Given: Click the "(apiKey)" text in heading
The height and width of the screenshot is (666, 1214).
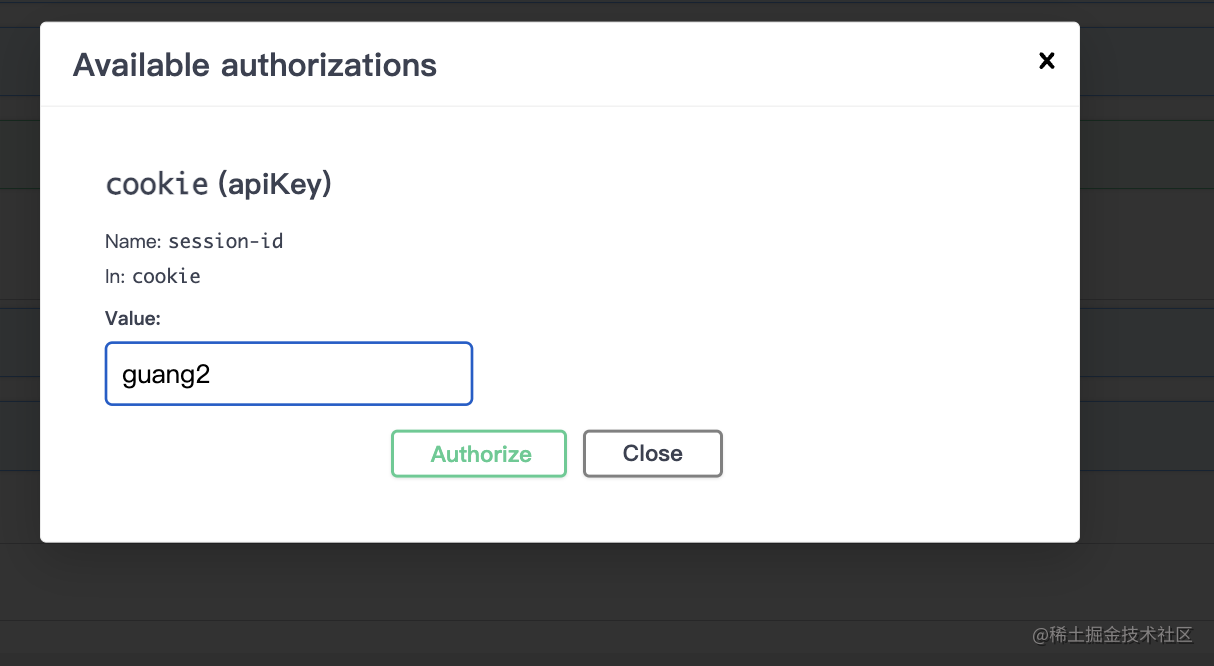Looking at the screenshot, I should click(x=274, y=184).
